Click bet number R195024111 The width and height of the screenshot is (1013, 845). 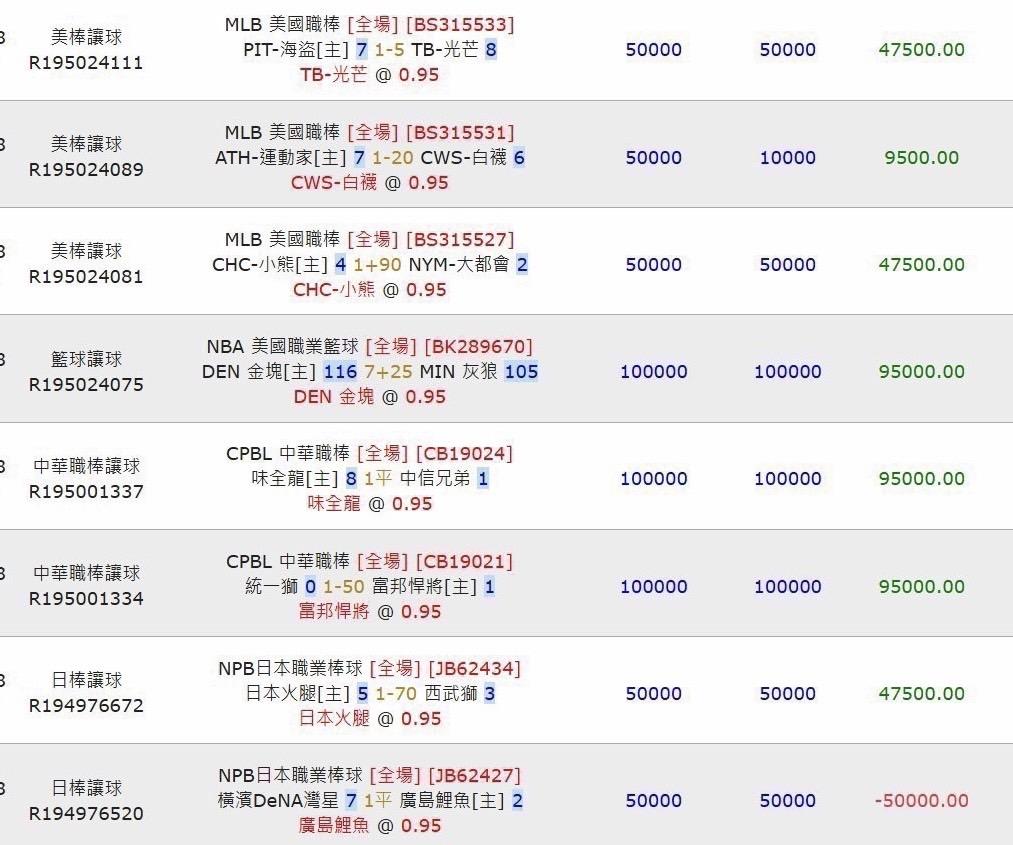86,63
